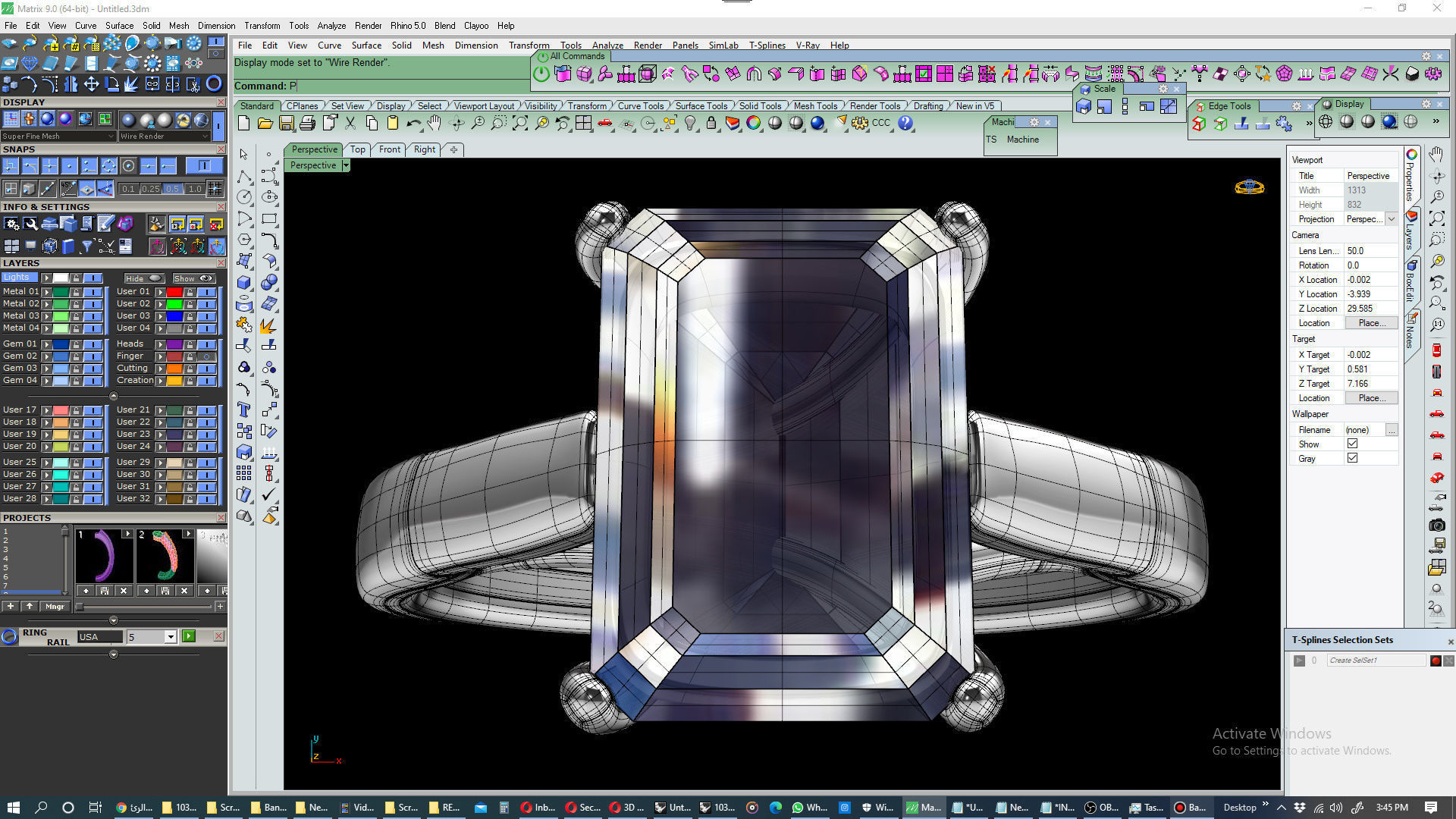1456x819 pixels.
Task: Toggle lock on Metal 01 layer
Action: (76, 292)
